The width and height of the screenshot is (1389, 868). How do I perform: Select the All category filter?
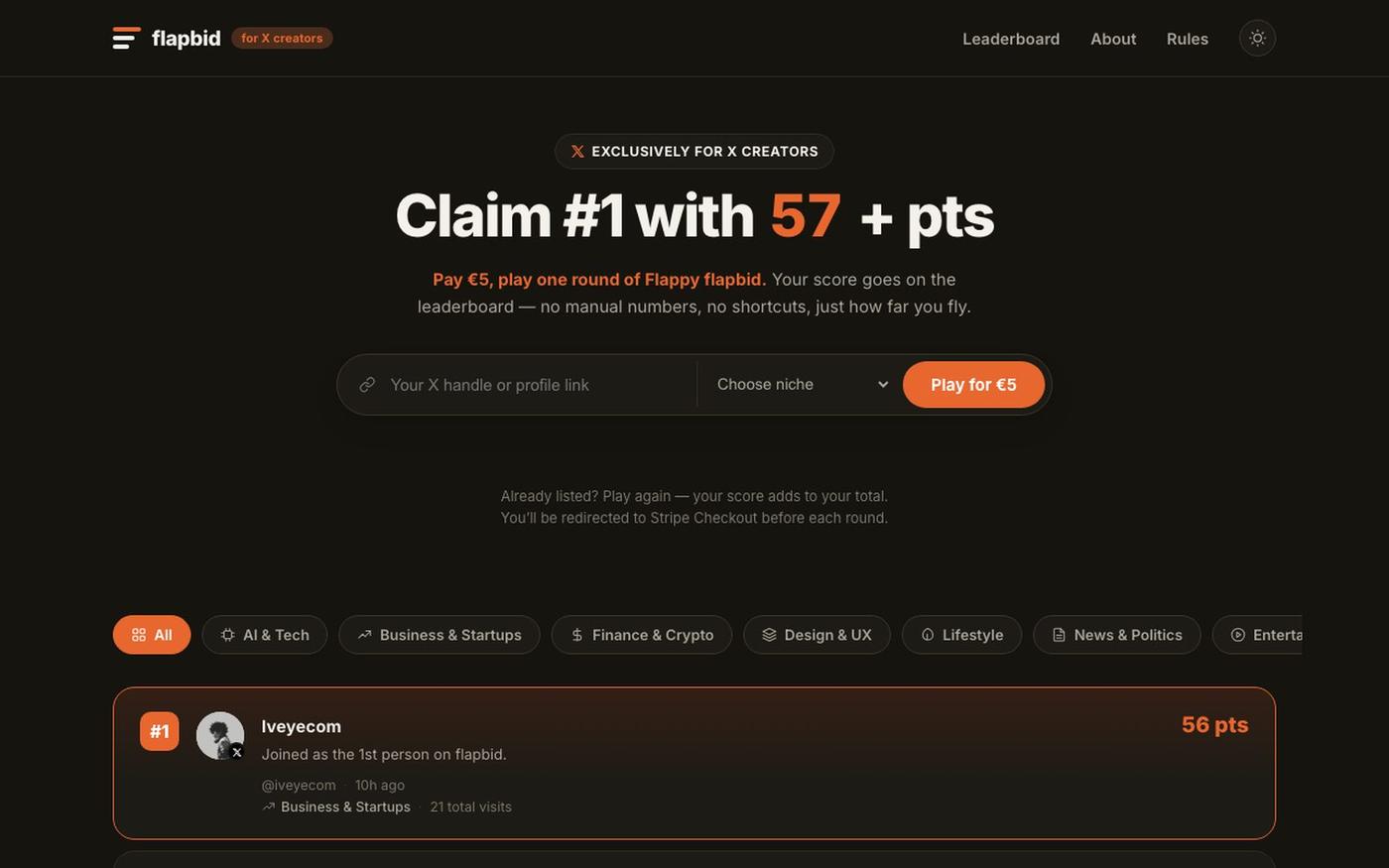click(x=152, y=635)
